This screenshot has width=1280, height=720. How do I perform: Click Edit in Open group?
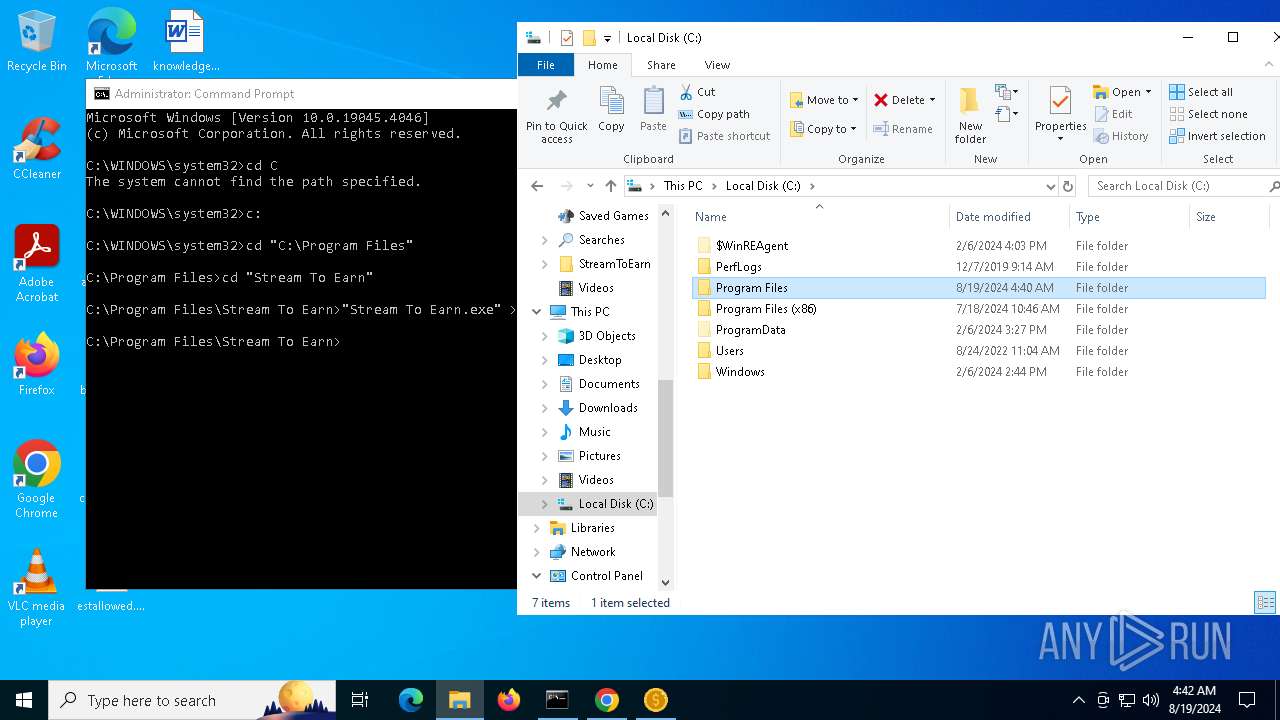pyautogui.click(x=1113, y=114)
